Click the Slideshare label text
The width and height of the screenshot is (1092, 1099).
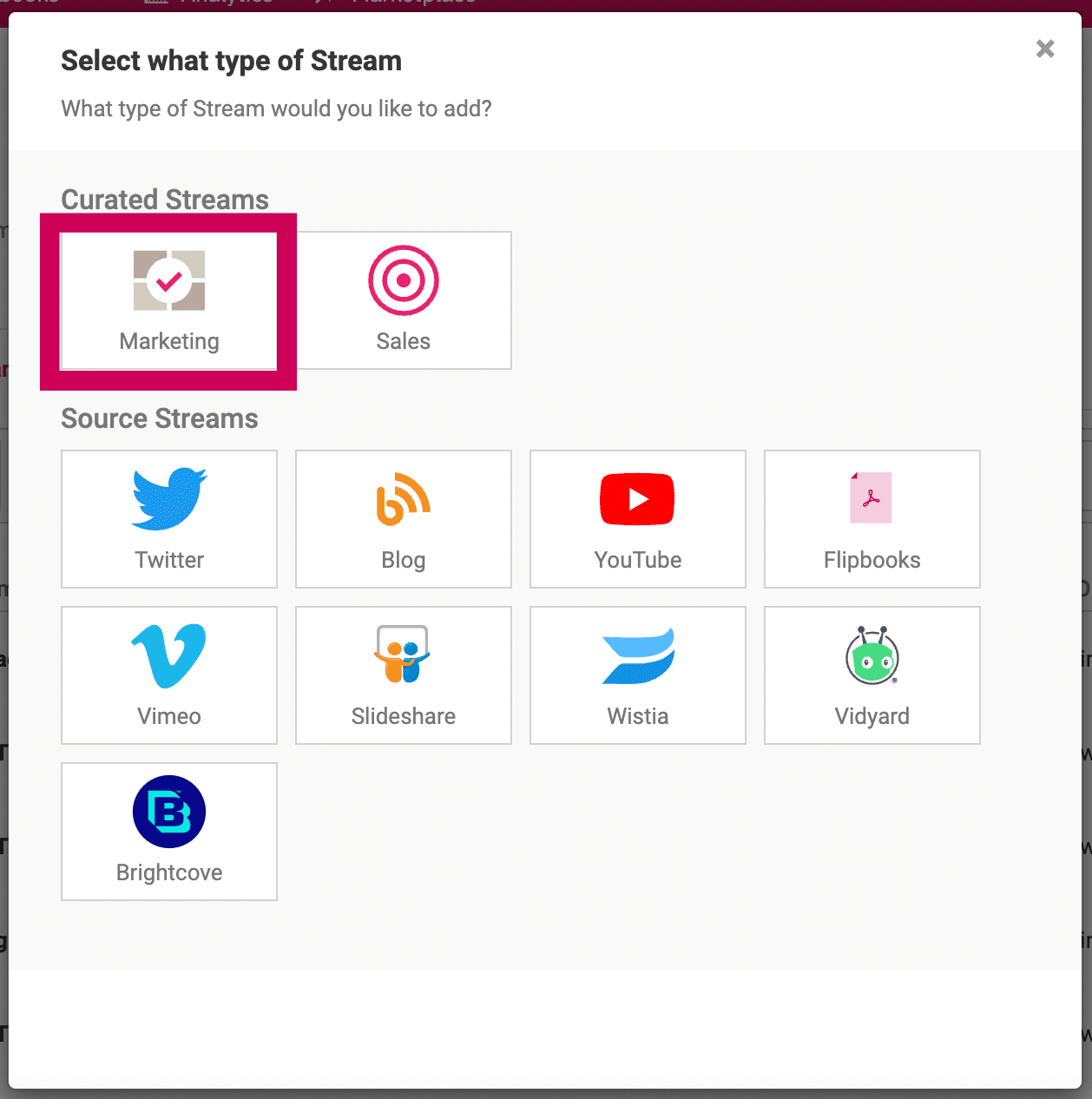click(404, 716)
